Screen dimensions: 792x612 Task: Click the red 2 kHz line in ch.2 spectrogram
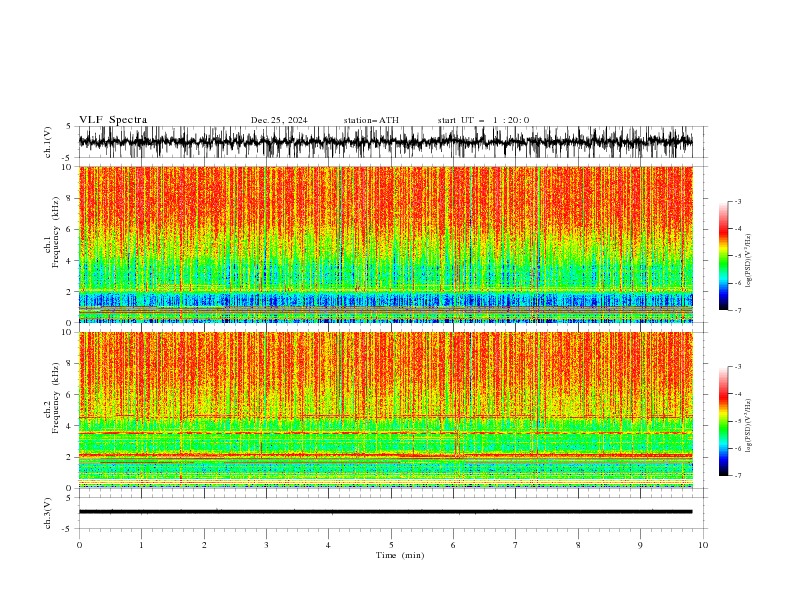(x=385, y=456)
